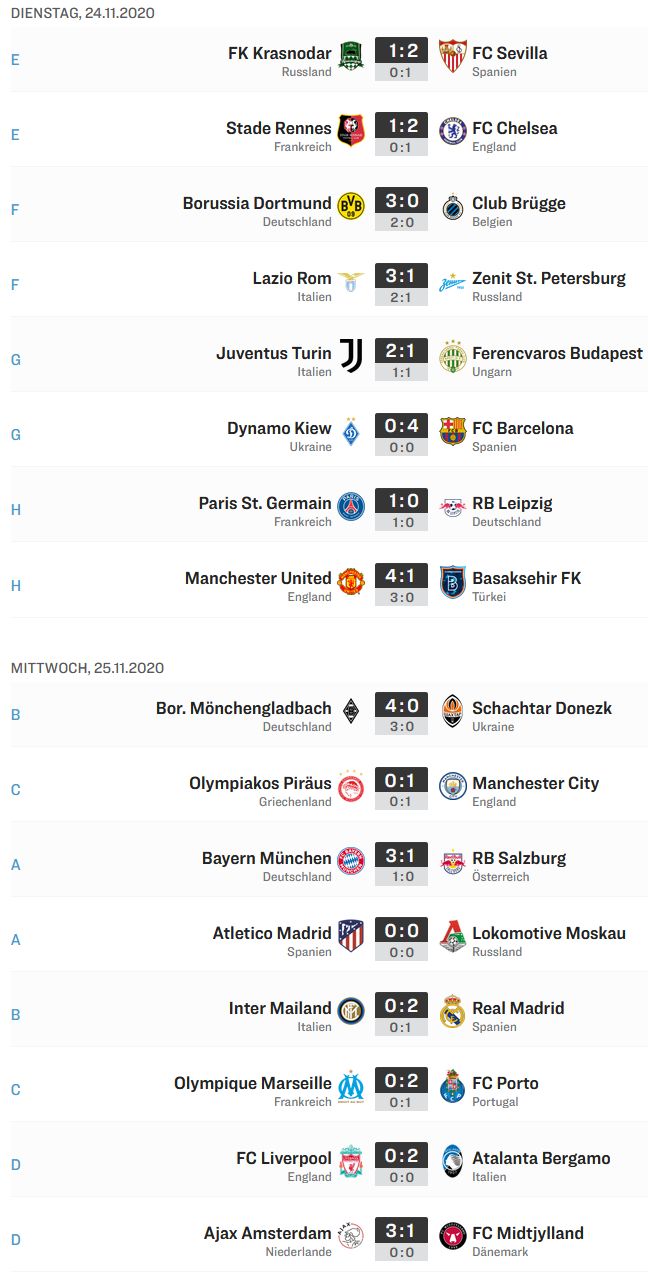
Task: Open the Olympique Marseille team page
Action: (253, 1083)
